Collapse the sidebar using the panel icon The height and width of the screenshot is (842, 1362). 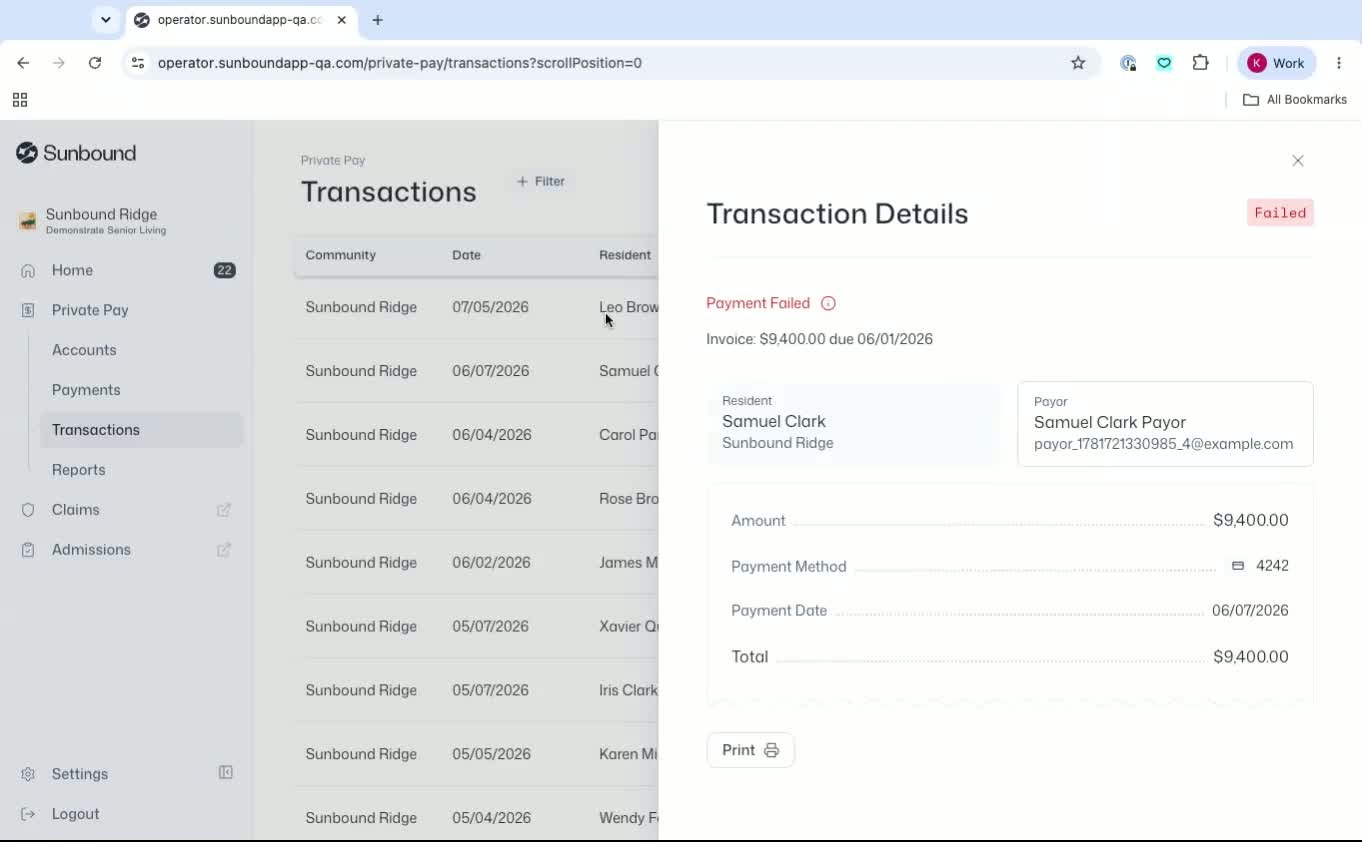pyautogui.click(x=226, y=773)
